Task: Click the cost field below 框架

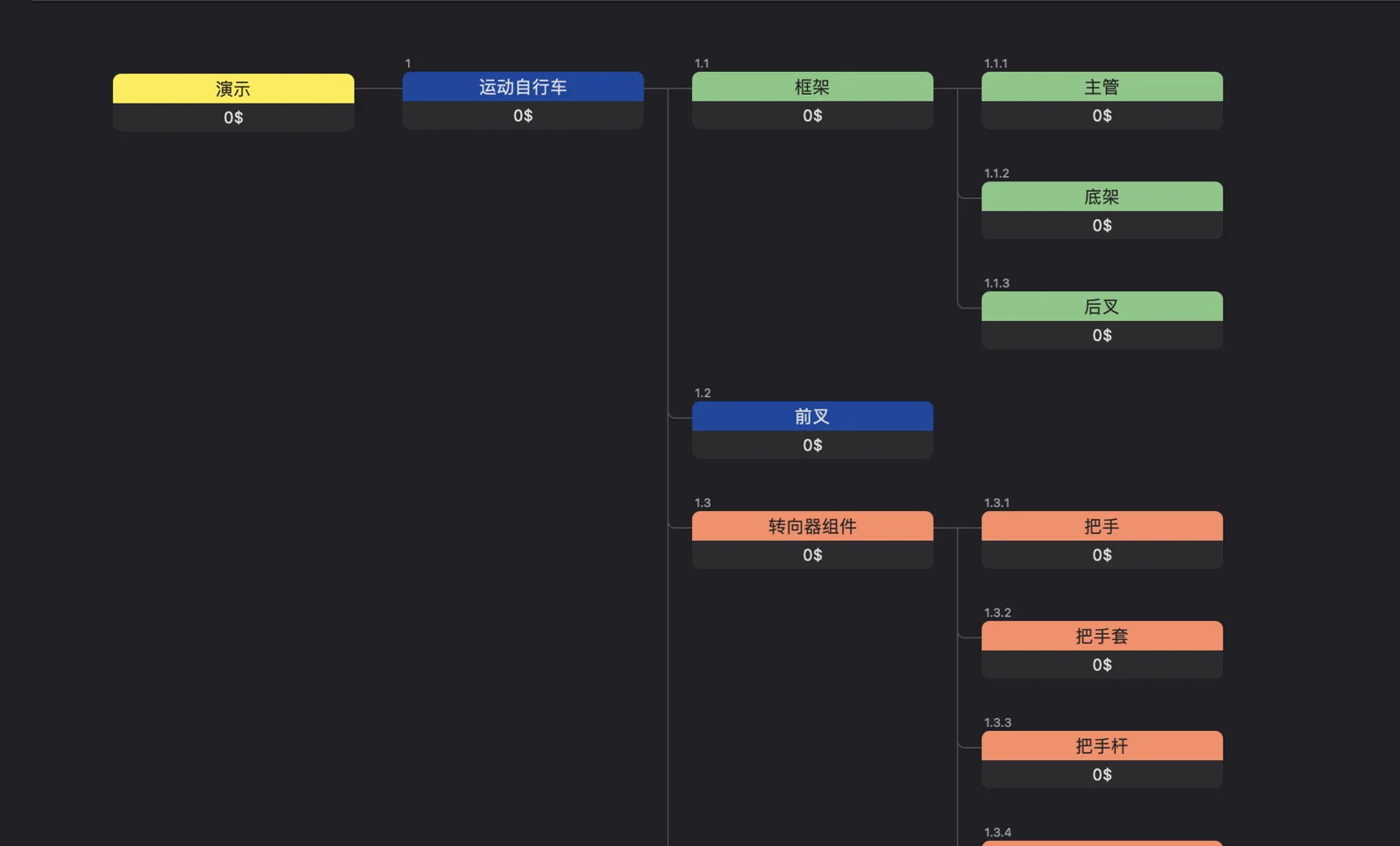Action: (812, 116)
